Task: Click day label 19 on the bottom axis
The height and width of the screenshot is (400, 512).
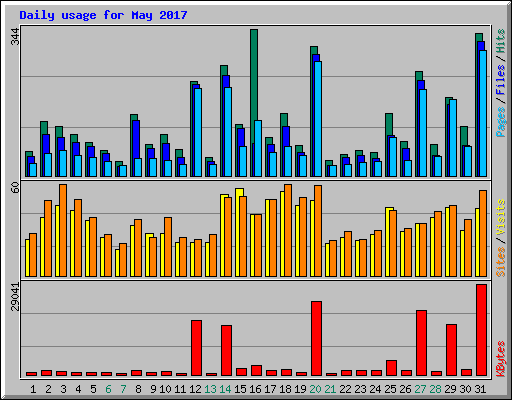Action: click(300, 389)
